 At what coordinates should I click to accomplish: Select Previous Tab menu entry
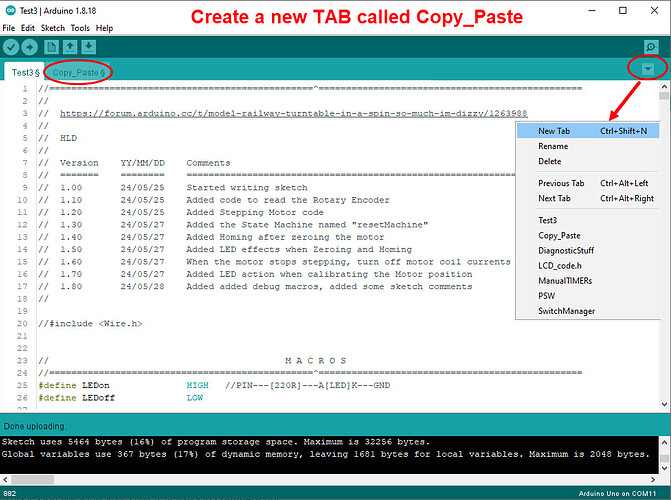click(x=588, y=183)
